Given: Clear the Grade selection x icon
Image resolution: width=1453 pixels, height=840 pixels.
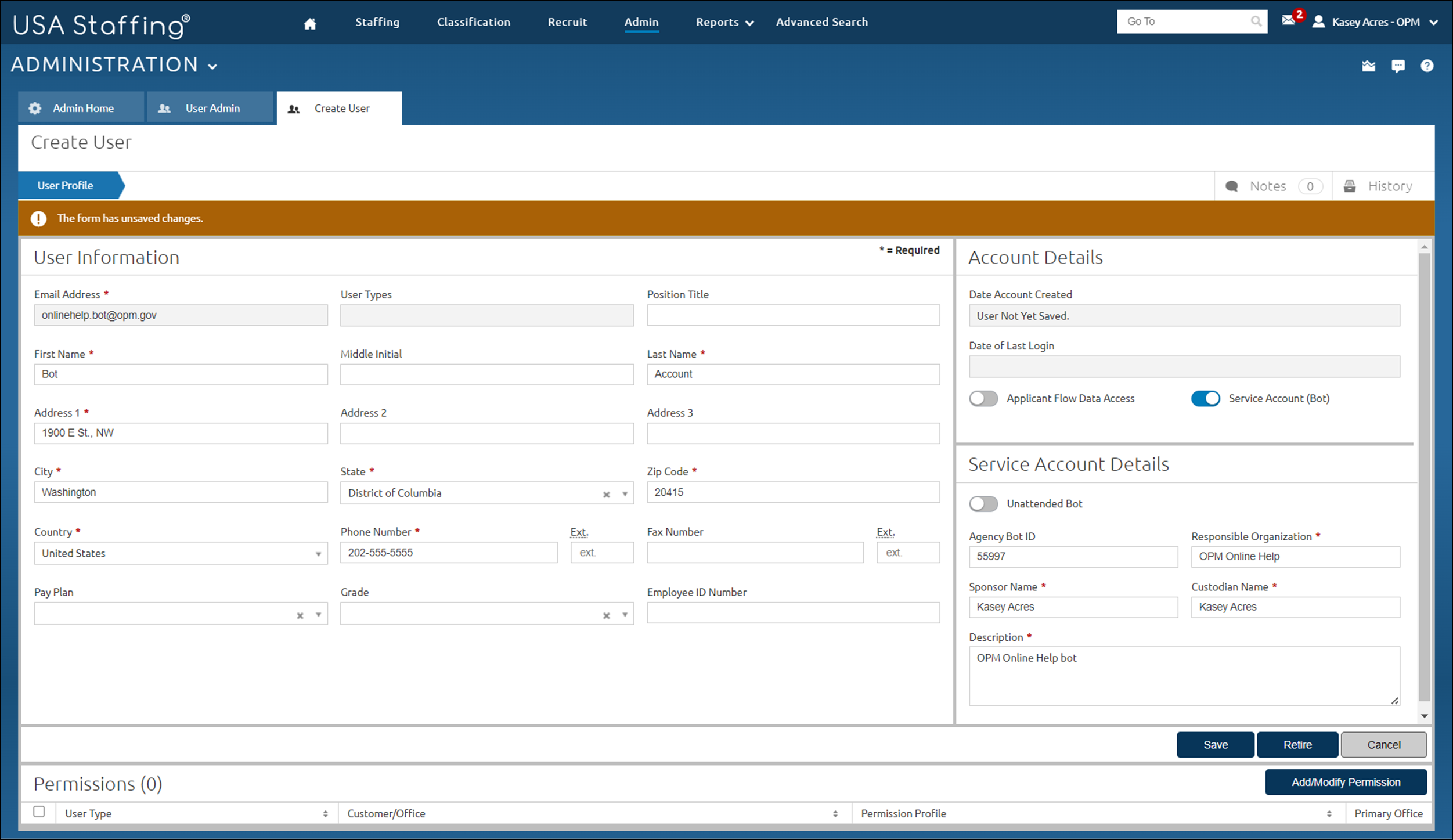Looking at the screenshot, I should click(x=607, y=615).
